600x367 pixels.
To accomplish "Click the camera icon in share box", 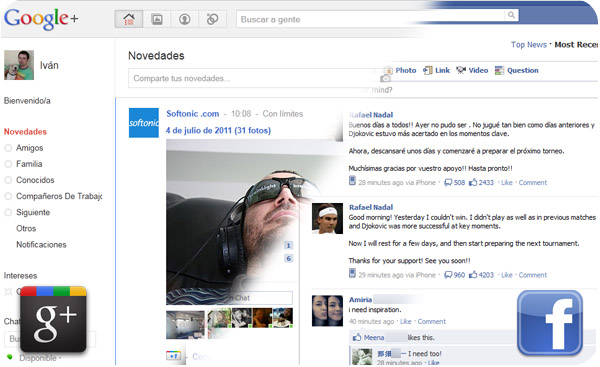I will pyautogui.click(x=385, y=78).
